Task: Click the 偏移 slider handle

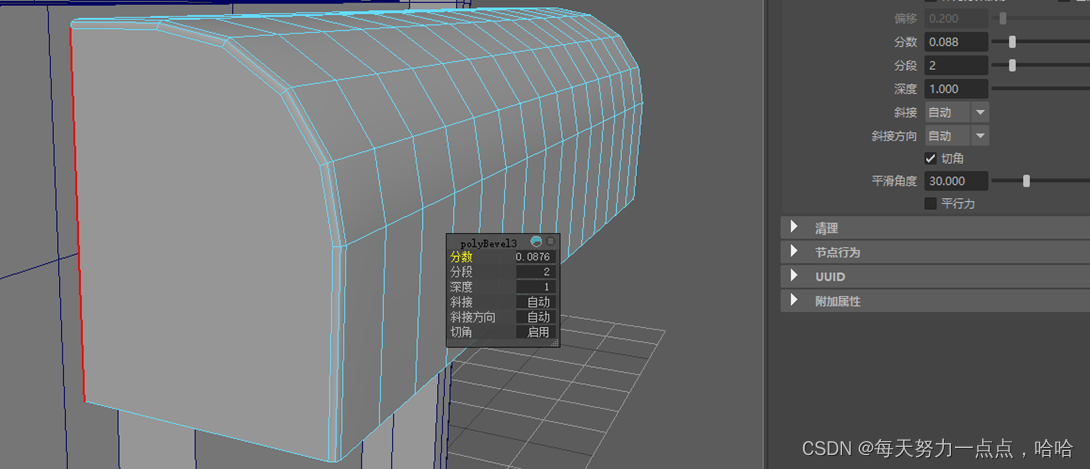Action: tap(1002, 19)
